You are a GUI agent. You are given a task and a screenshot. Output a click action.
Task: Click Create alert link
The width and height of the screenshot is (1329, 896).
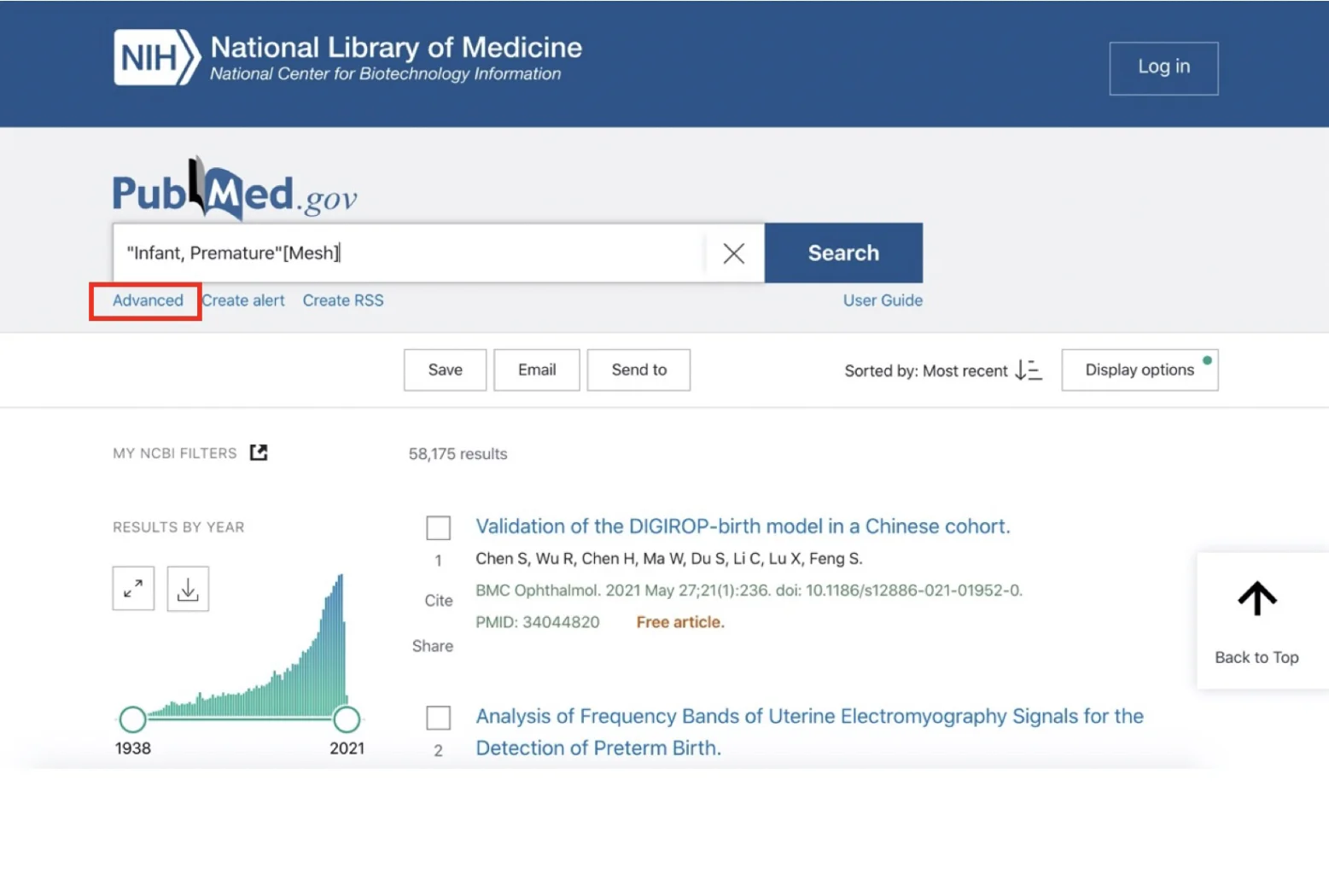(x=243, y=300)
